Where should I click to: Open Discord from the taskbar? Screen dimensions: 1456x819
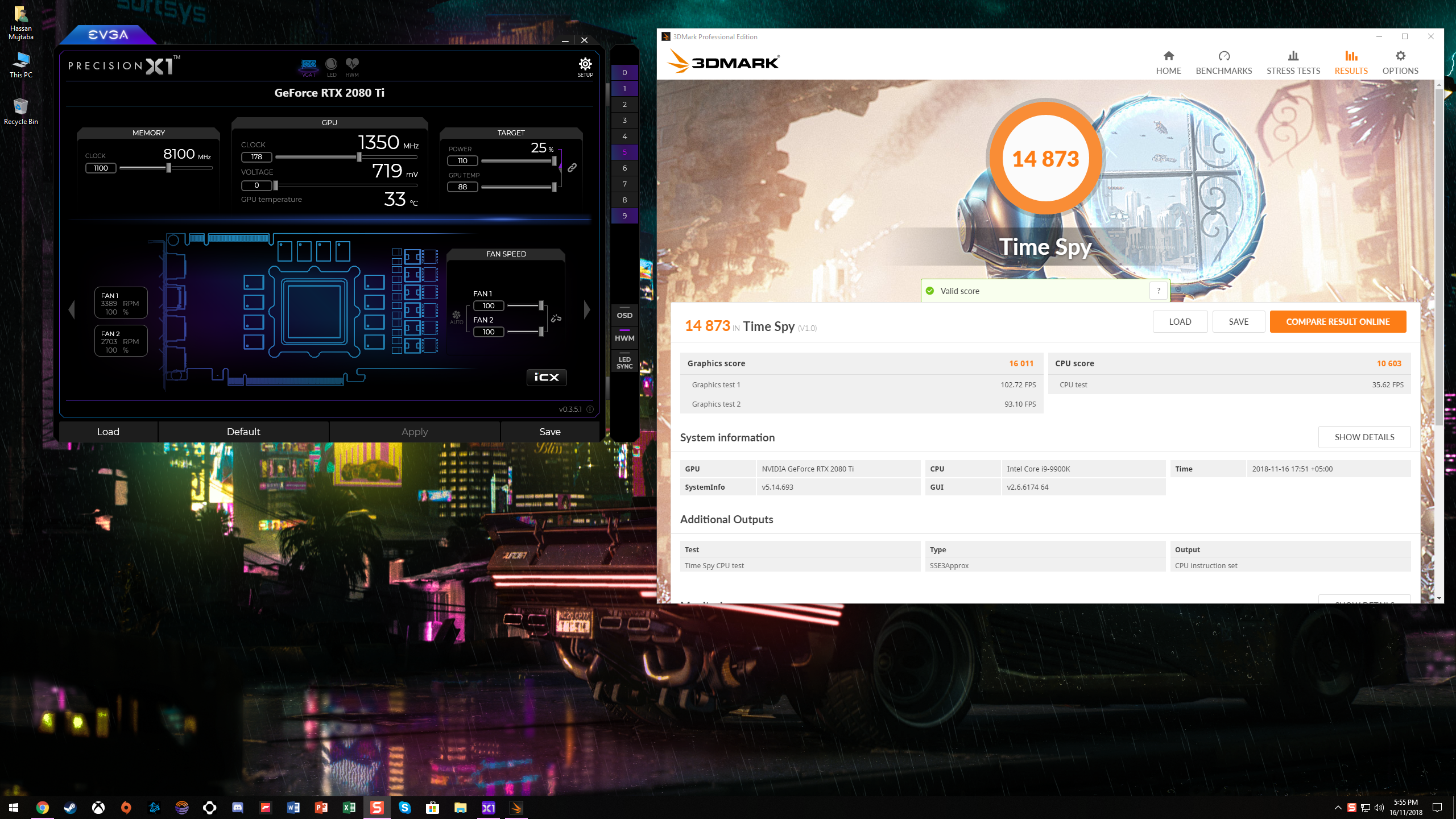(x=238, y=808)
